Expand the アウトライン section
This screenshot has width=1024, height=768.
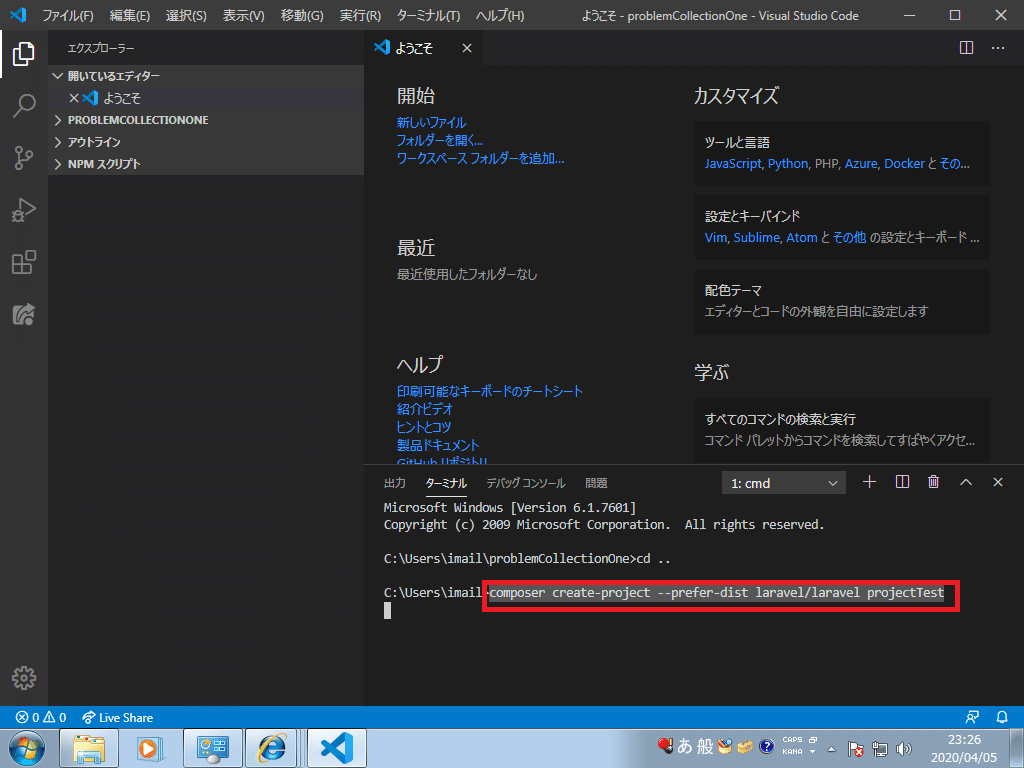point(206,142)
